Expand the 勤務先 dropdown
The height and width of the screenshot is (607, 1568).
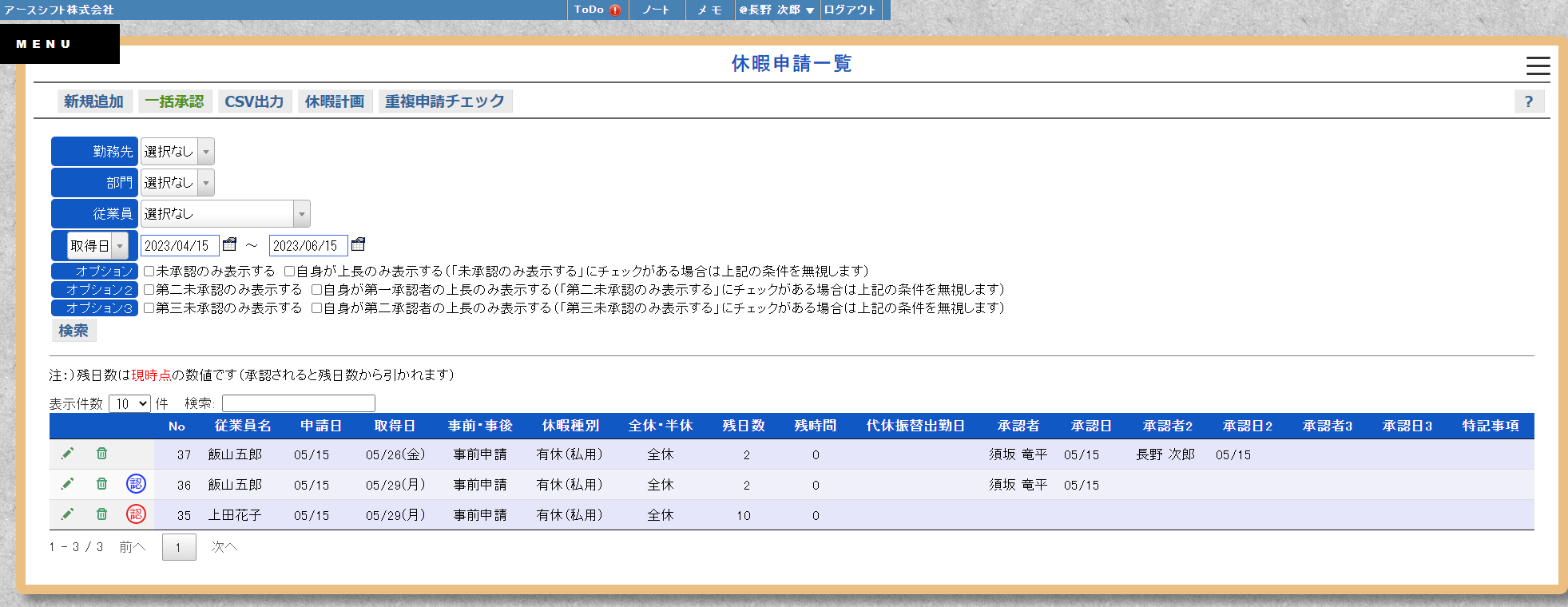pos(205,152)
